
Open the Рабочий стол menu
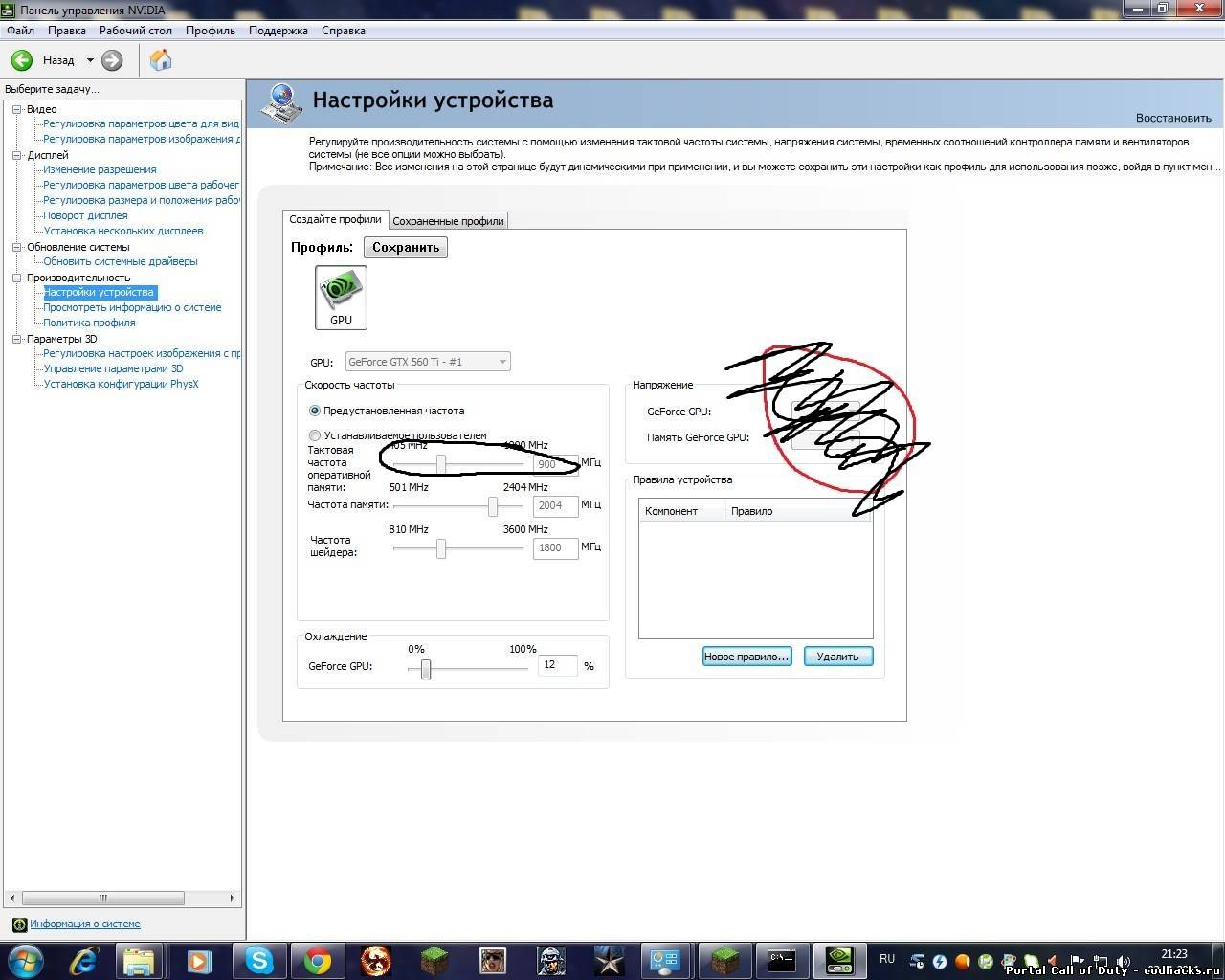tap(136, 31)
